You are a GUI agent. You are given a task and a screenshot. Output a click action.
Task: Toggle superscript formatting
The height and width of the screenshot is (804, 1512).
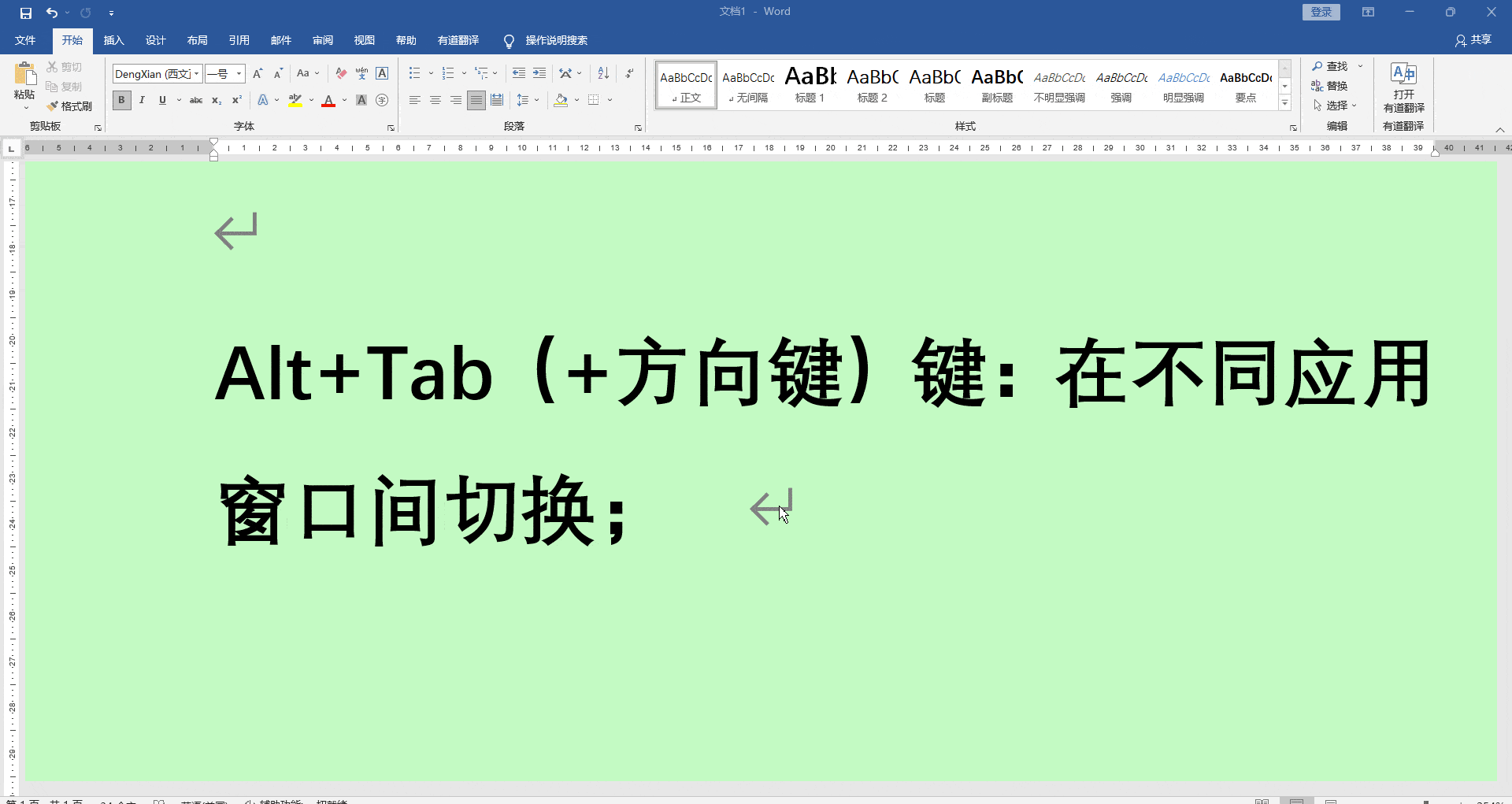tap(237, 100)
